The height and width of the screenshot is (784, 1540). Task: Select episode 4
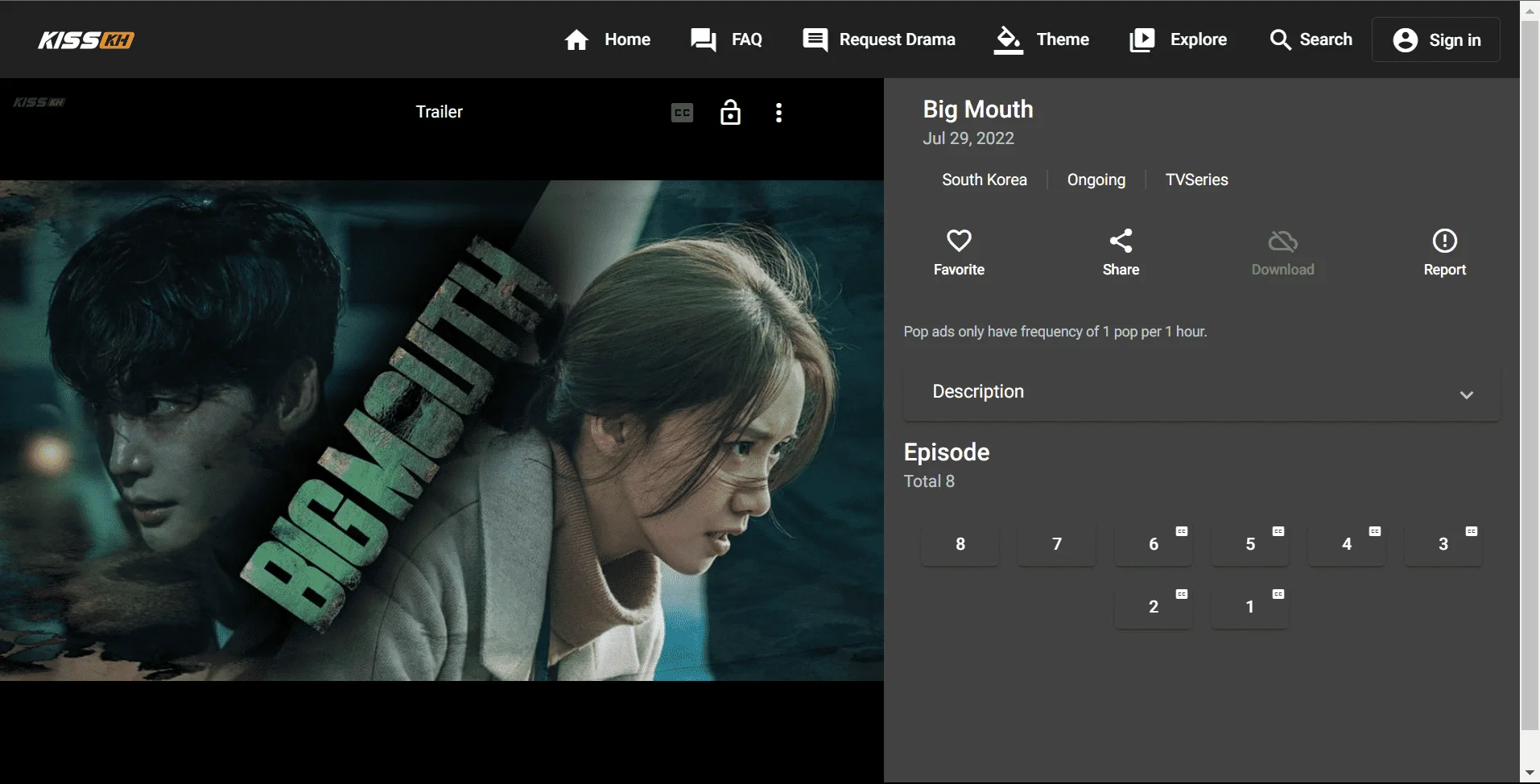point(1347,544)
